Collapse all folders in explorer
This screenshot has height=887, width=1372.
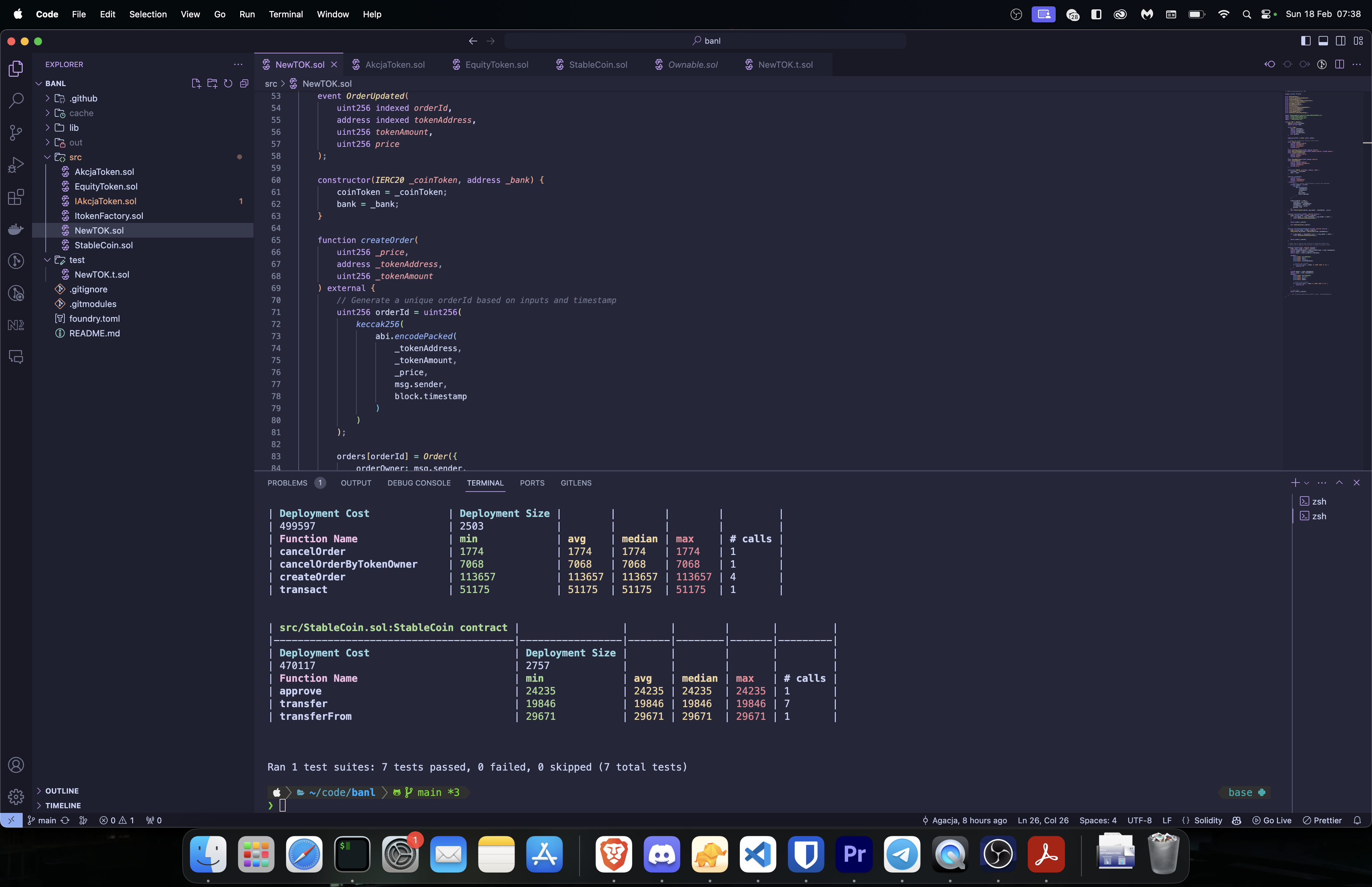[x=244, y=83]
